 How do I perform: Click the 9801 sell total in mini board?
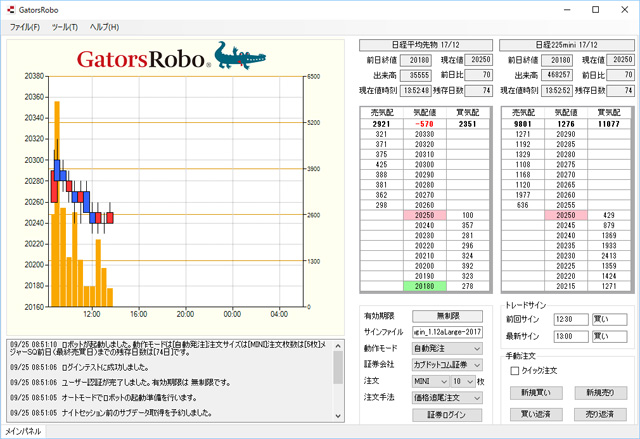click(x=523, y=124)
